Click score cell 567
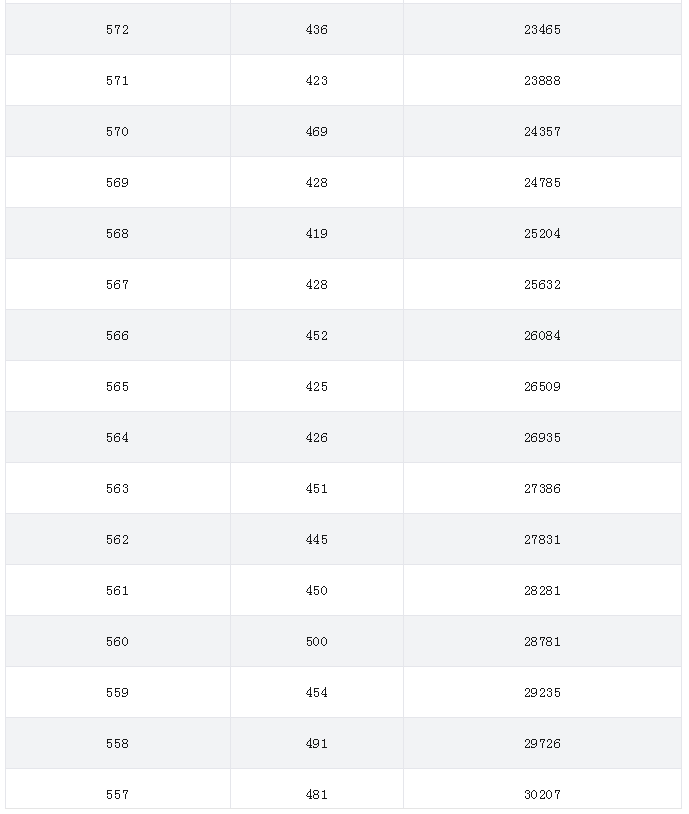 (x=117, y=284)
